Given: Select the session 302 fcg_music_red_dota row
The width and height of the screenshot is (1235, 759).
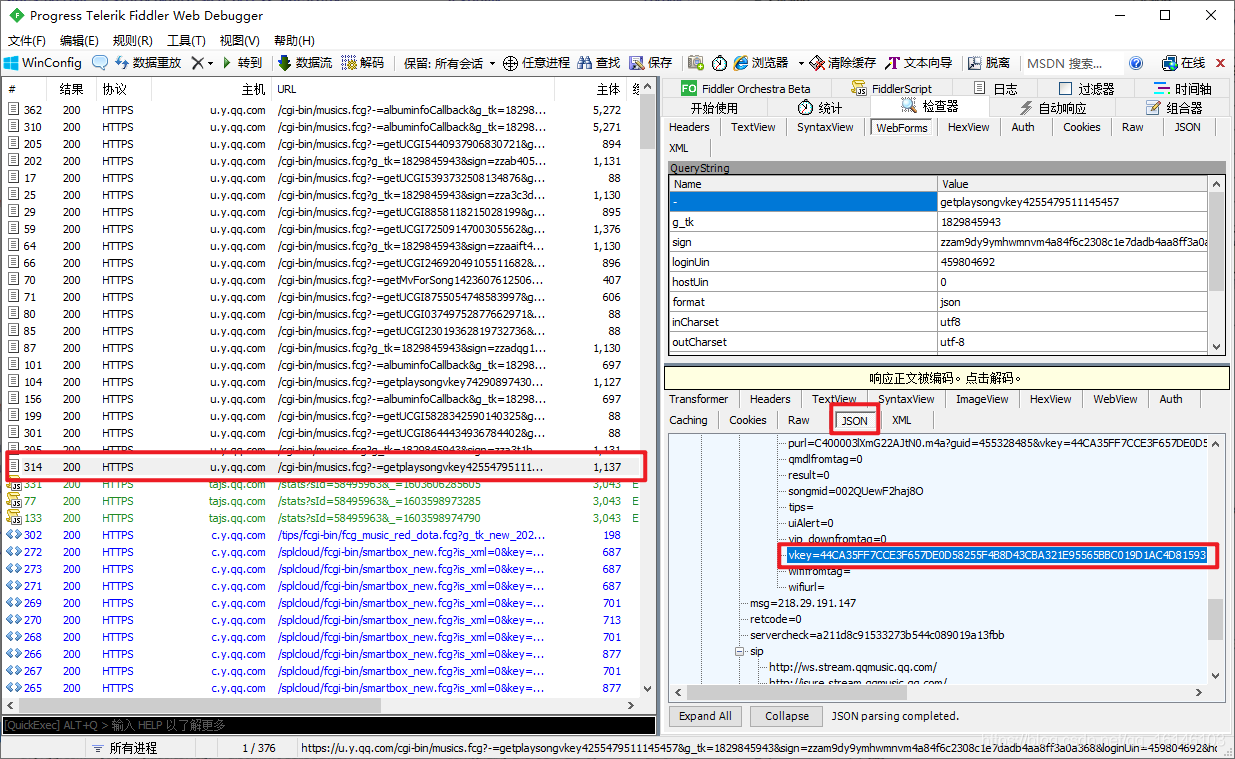Looking at the screenshot, I should (320, 535).
